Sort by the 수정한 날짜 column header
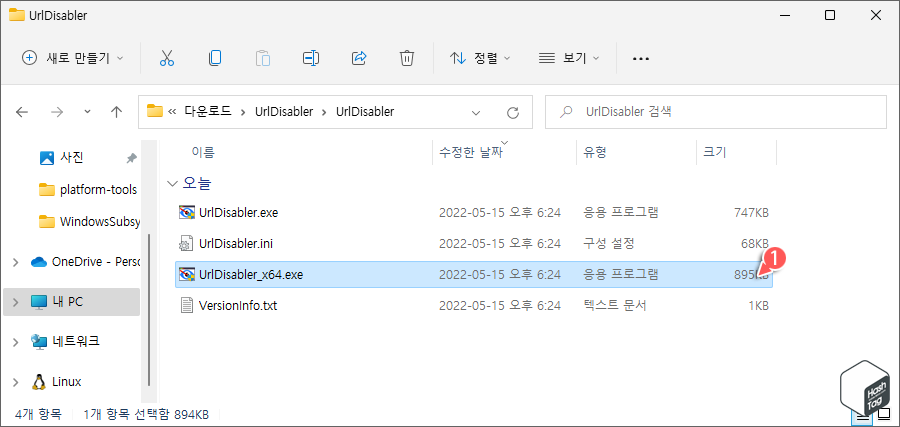The width and height of the screenshot is (900, 427). pyautogui.click(x=471, y=152)
